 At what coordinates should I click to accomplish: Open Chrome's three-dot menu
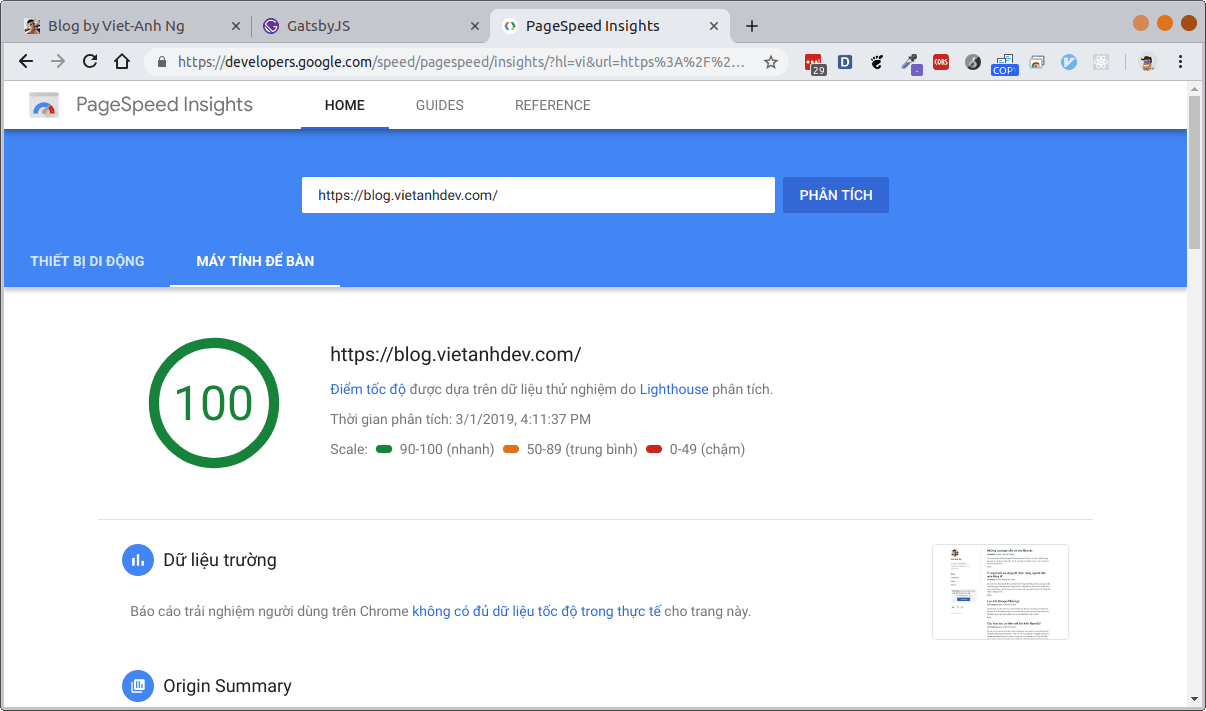(1182, 62)
